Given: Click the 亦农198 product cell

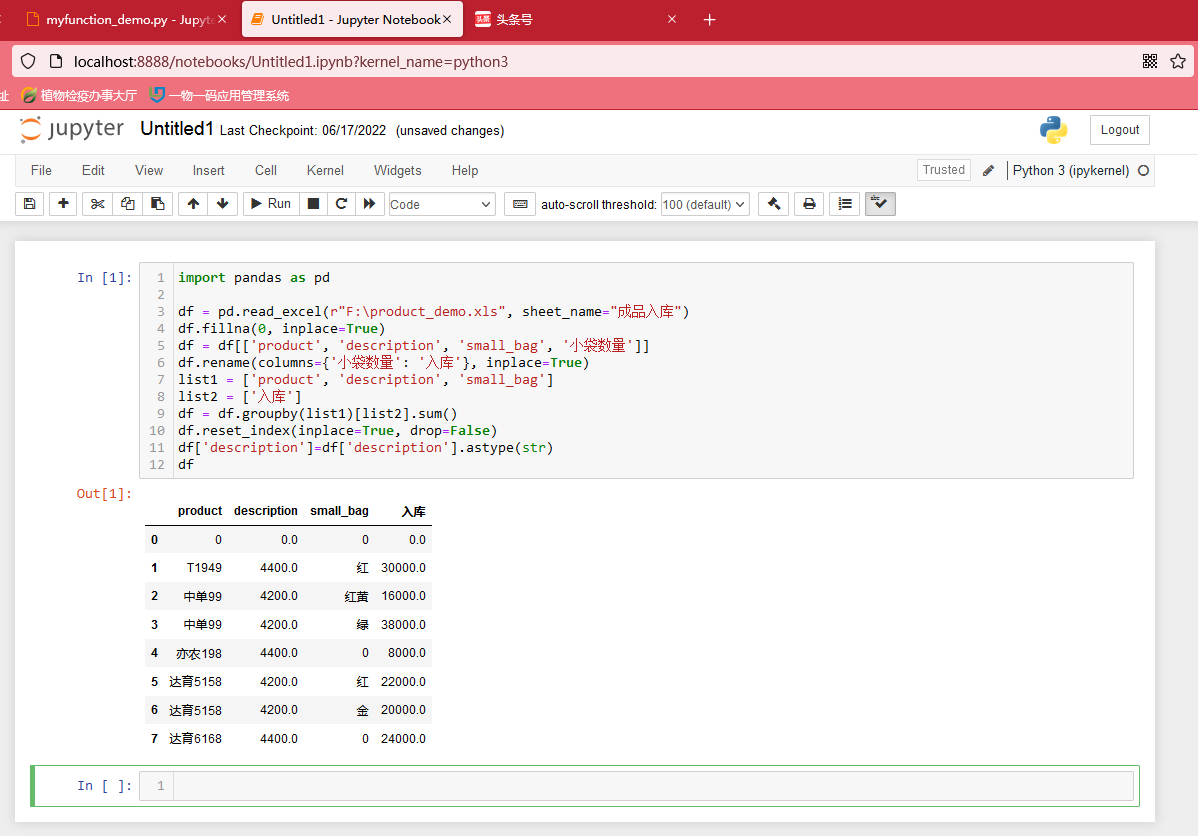Looking at the screenshot, I should click(199, 653).
